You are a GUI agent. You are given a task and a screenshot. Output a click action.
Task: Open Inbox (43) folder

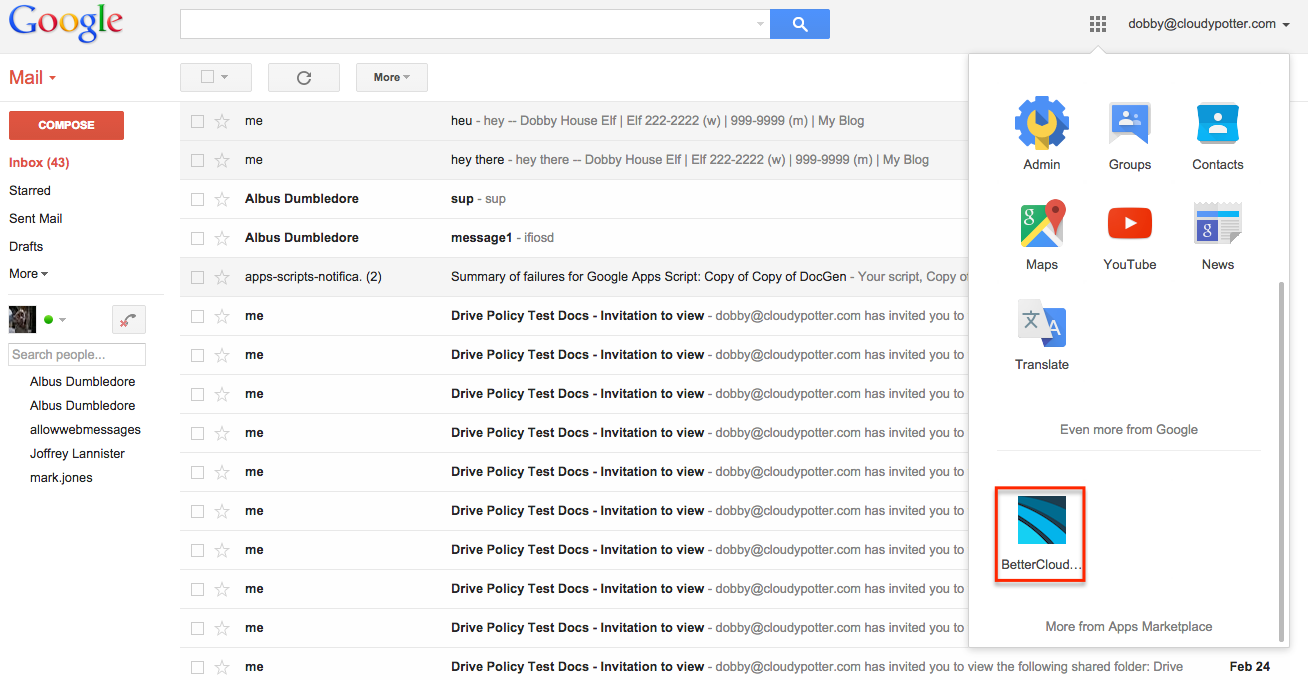click(39, 162)
